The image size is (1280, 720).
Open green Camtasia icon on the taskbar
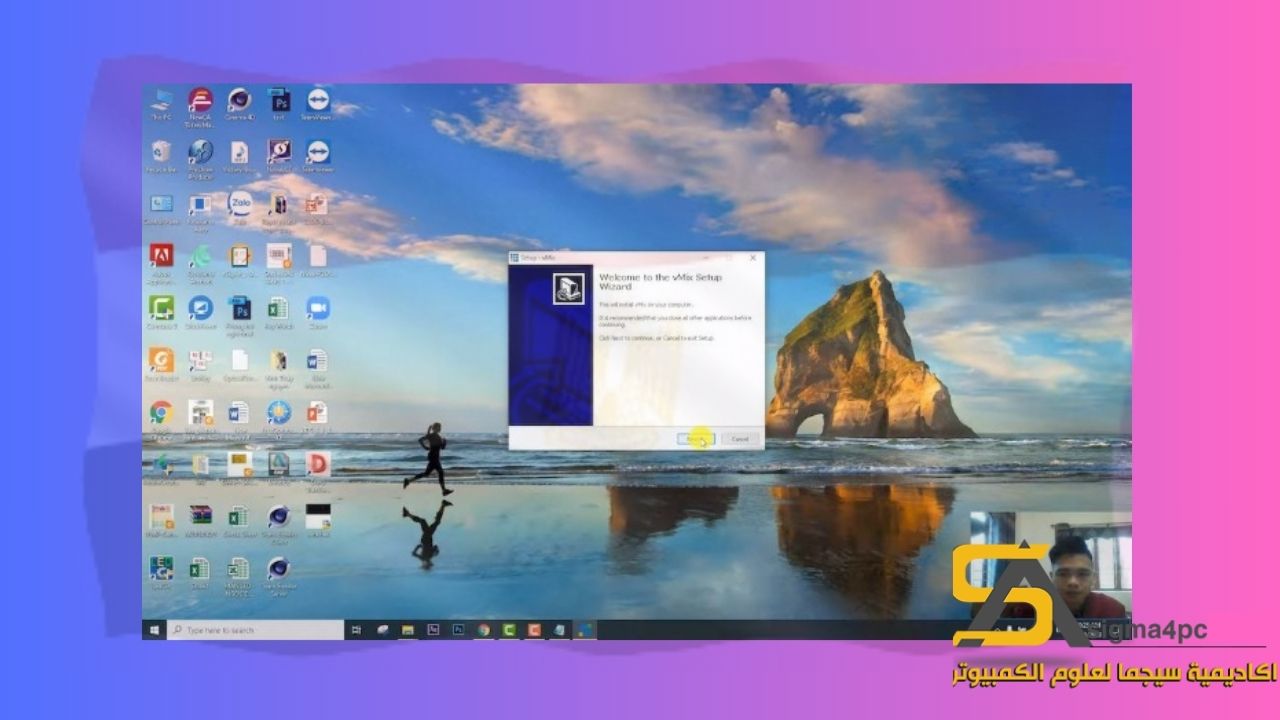click(x=509, y=630)
